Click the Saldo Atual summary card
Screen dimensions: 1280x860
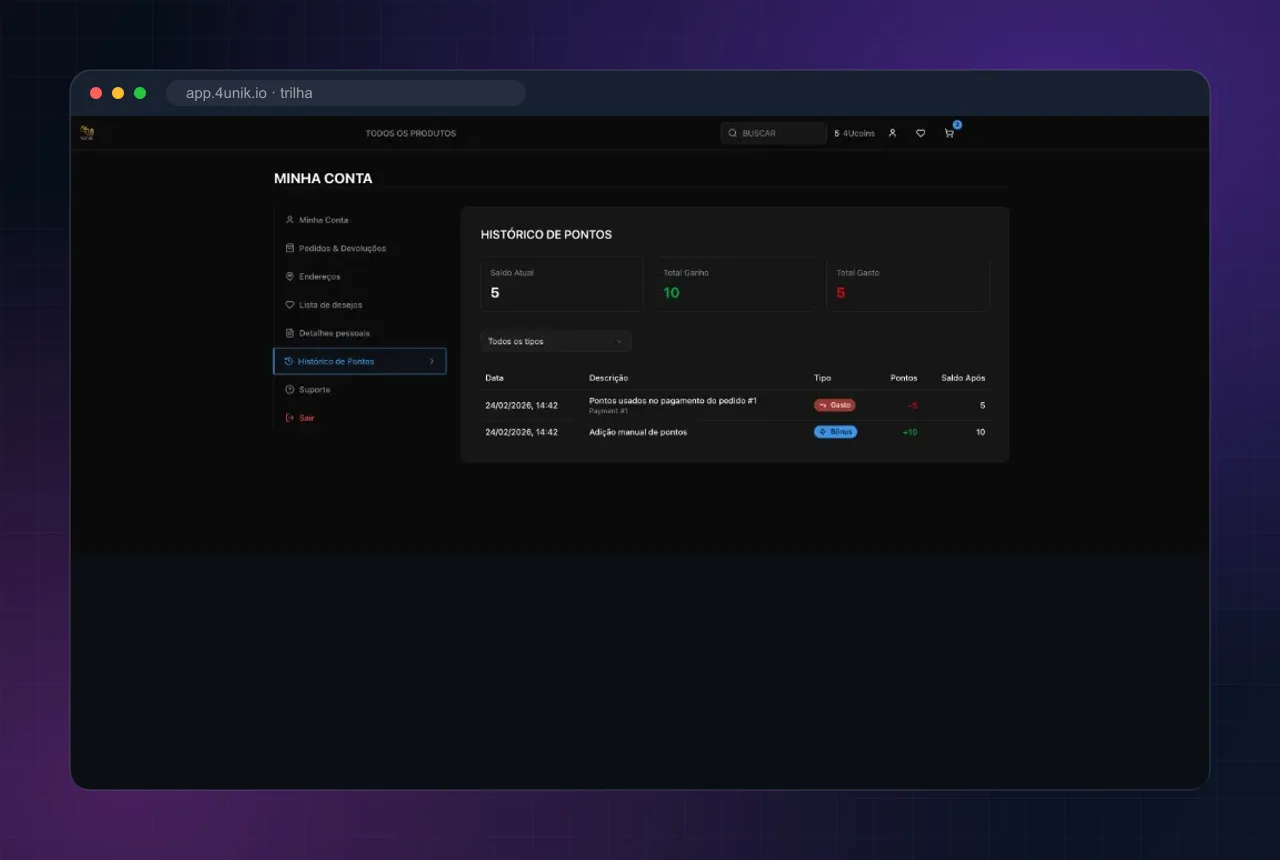click(x=561, y=284)
